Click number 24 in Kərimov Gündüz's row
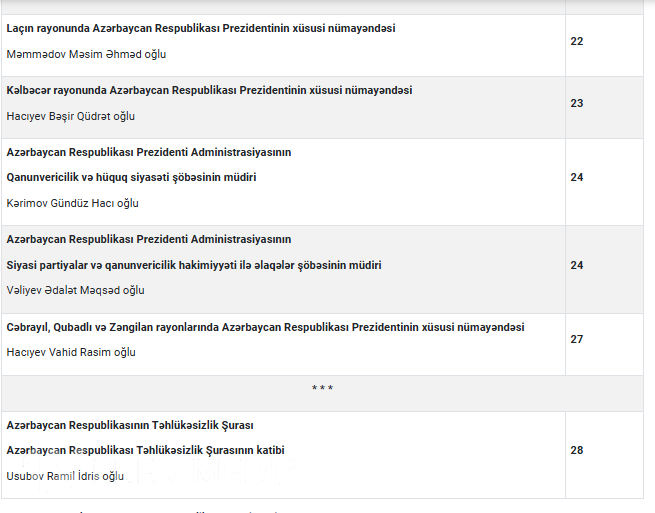 pos(577,178)
